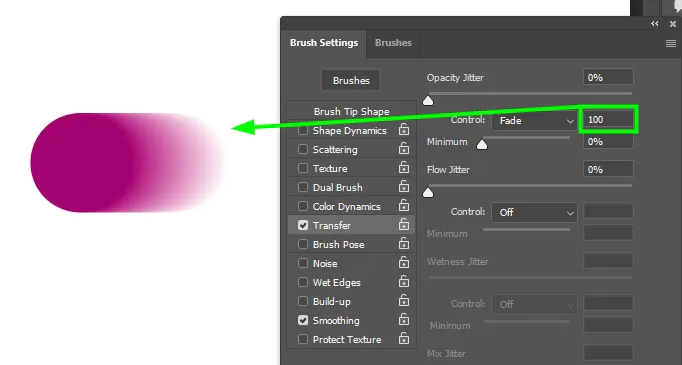Toggle lock icon for Smoothing
This screenshot has height=365, width=682.
[404, 320]
